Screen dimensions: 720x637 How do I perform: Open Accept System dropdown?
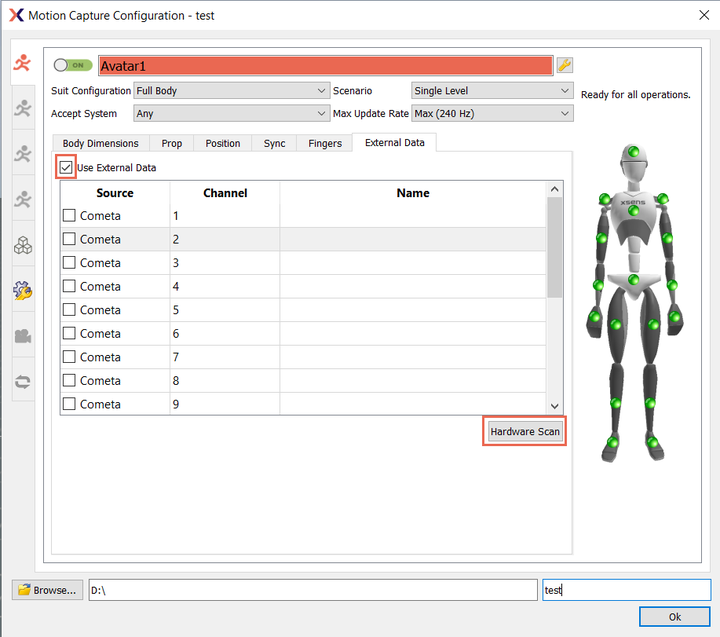(x=231, y=113)
